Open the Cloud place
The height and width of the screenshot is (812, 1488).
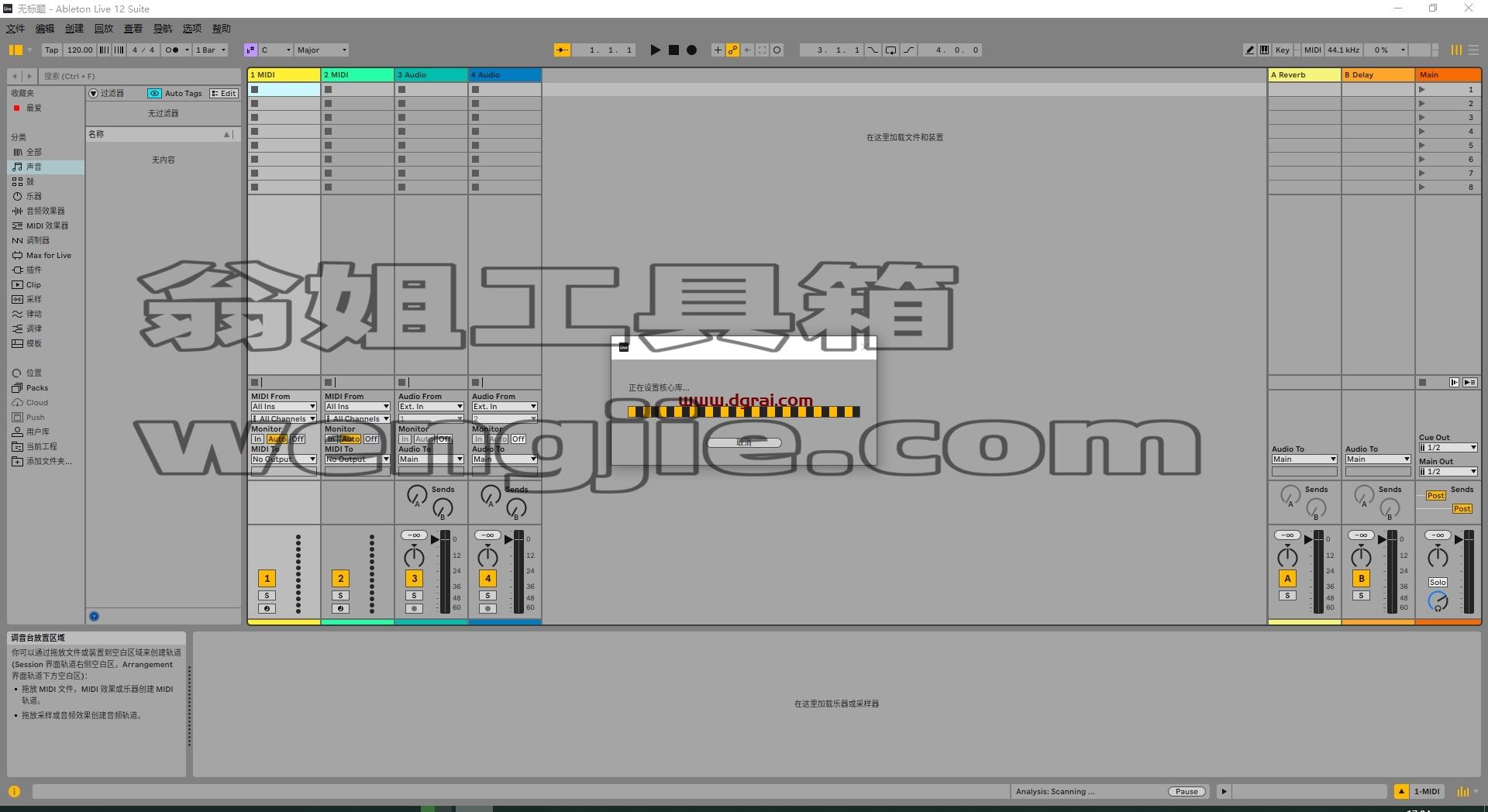pyautogui.click(x=45, y=402)
